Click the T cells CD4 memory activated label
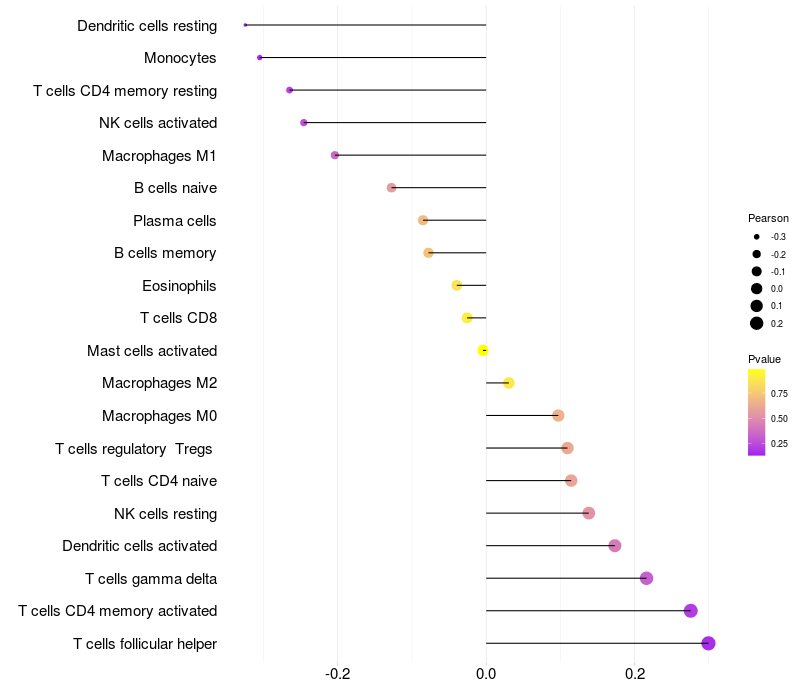The height and width of the screenshot is (700, 800). point(118,611)
